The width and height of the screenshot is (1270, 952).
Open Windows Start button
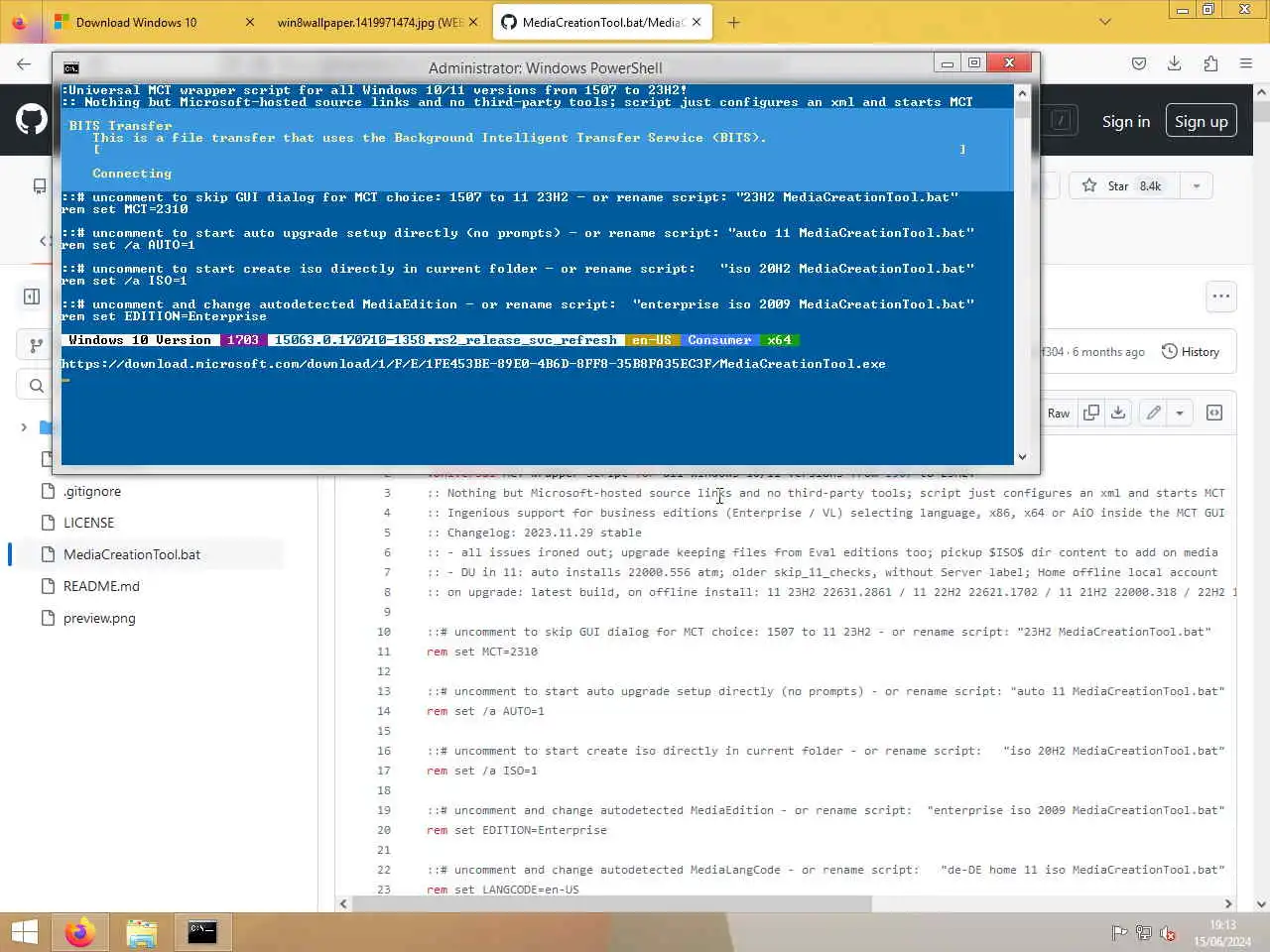click(25, 932)
